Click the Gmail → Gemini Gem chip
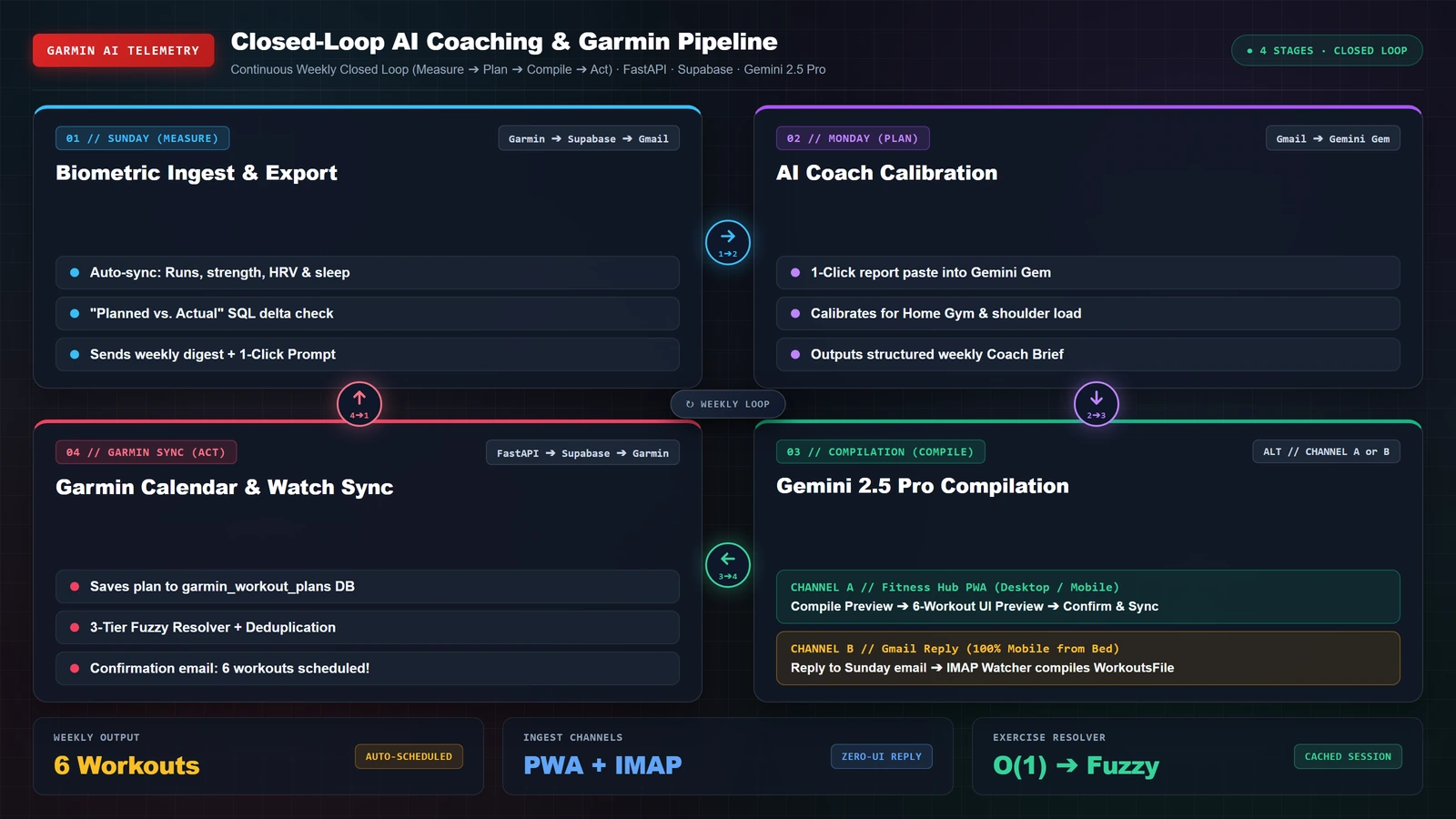 [1333, 138]
